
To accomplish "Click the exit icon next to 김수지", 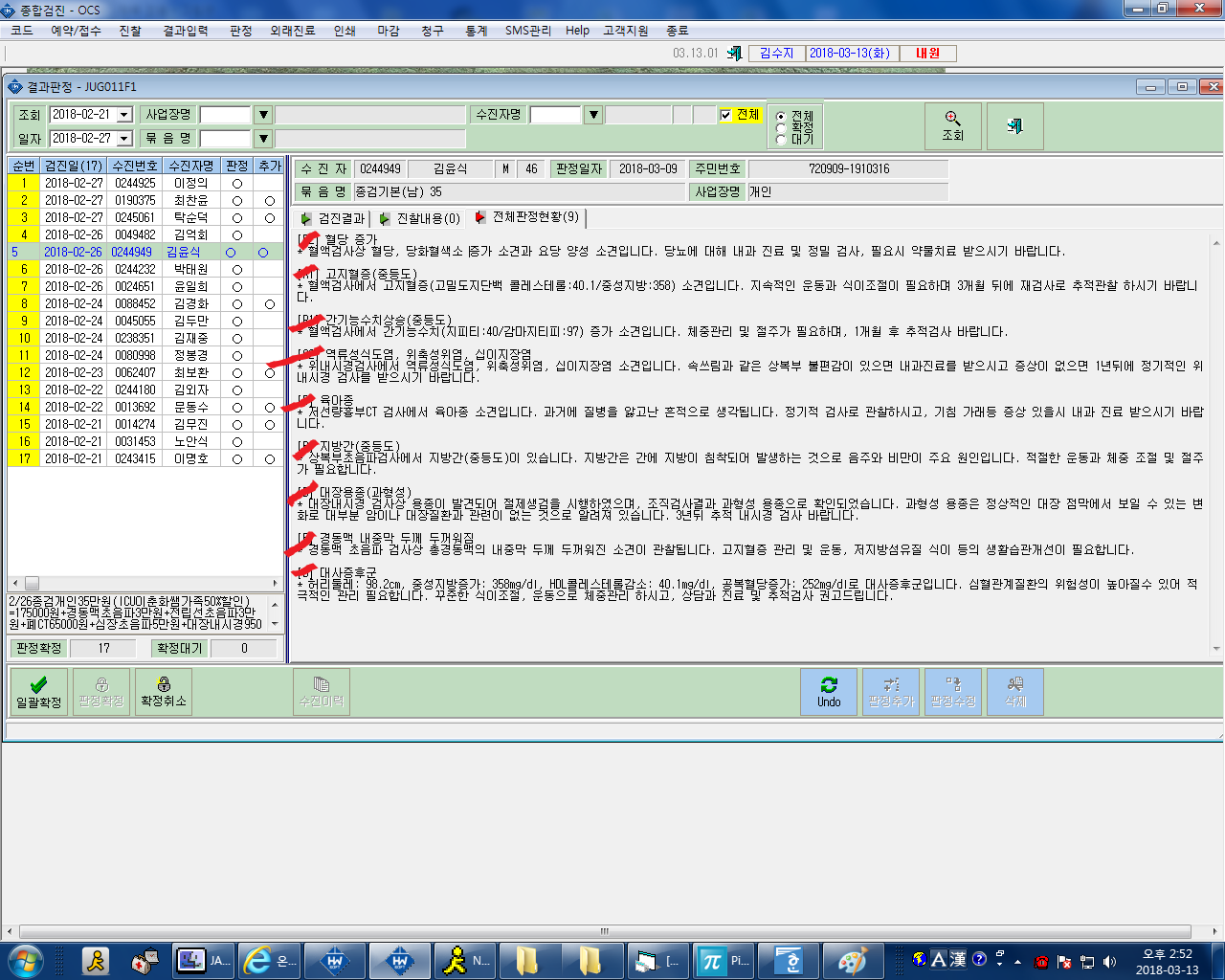I will point(734,53).
